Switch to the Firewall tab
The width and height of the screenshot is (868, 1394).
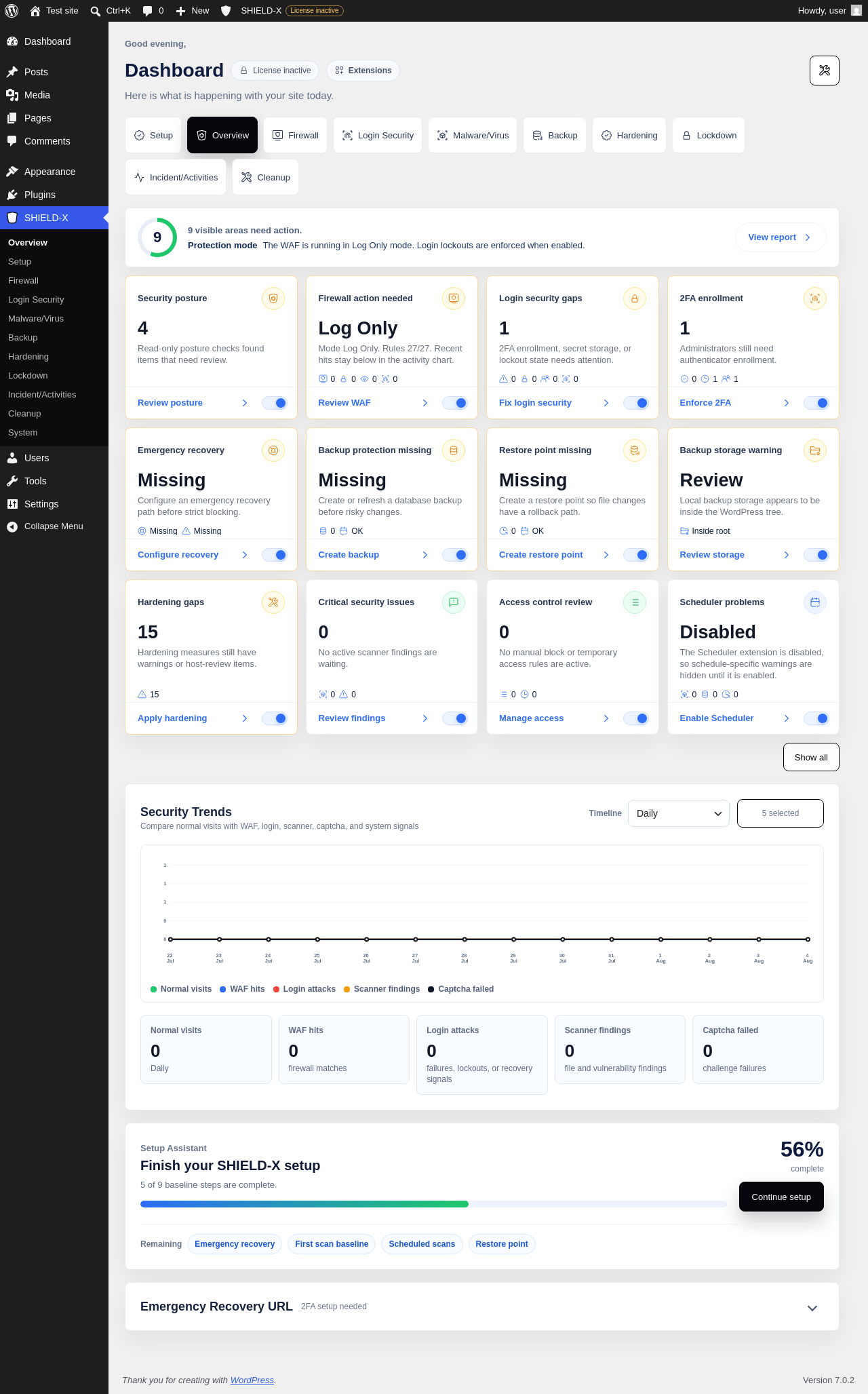click(296, 135)
